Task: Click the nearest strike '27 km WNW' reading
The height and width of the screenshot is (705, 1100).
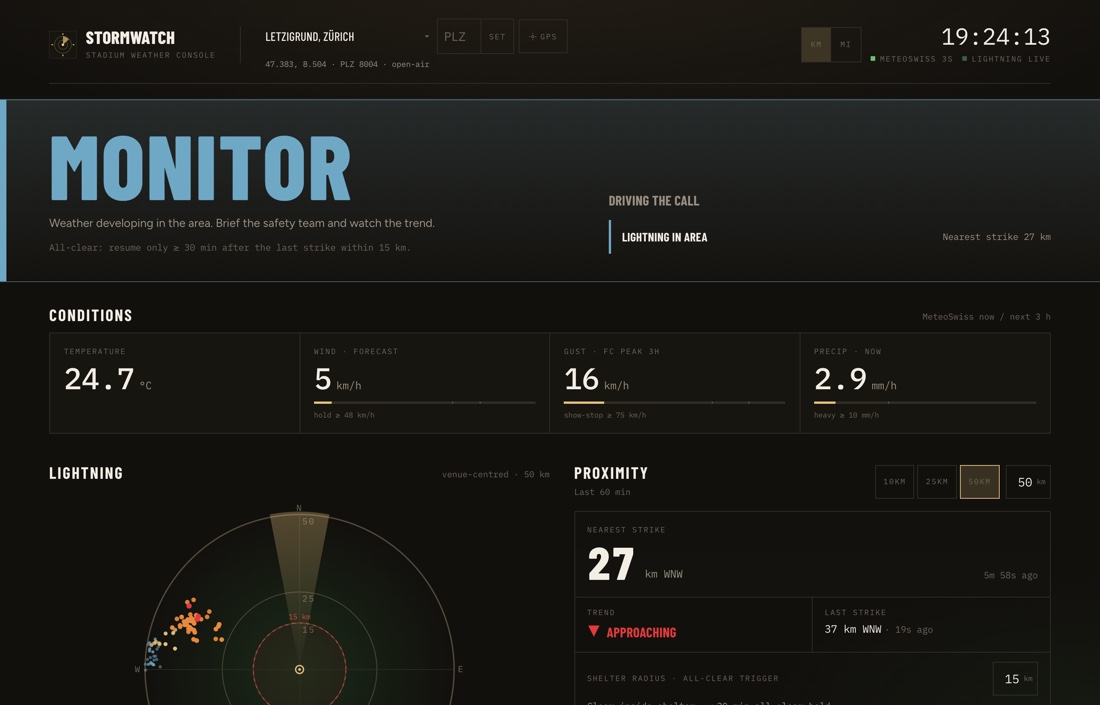Action: 635,564
